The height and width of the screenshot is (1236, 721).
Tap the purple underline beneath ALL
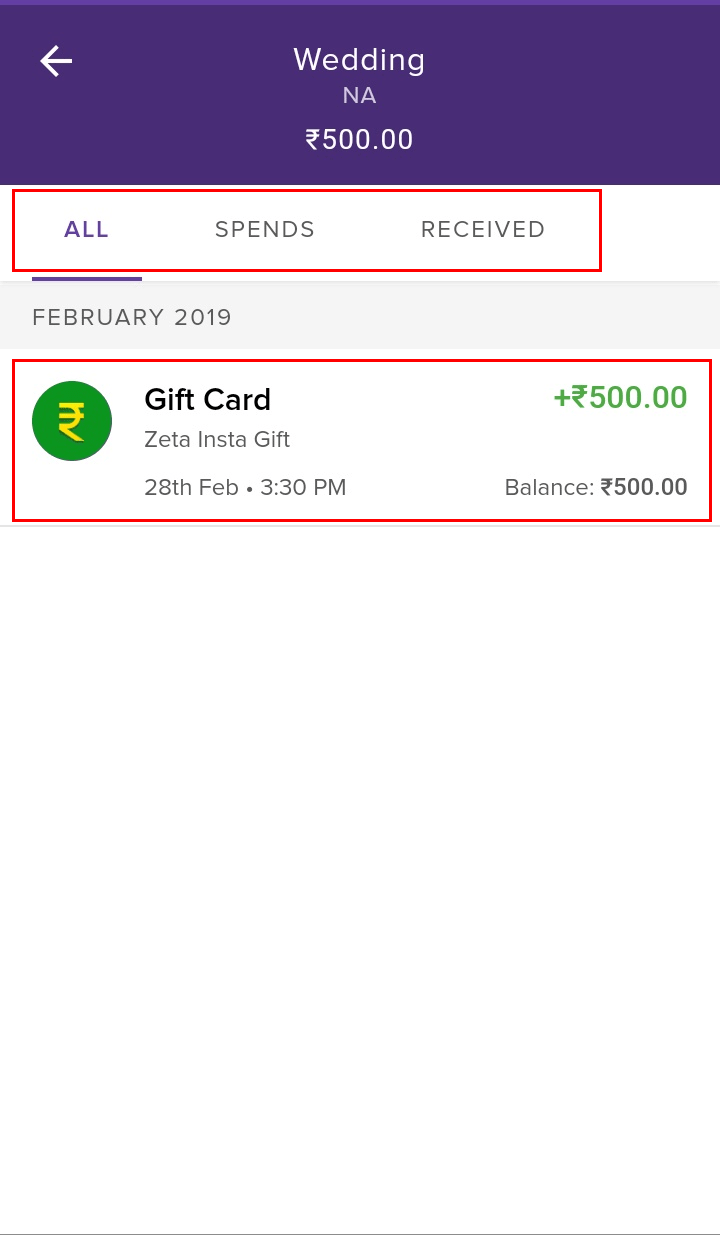click(x=87, y=279)
